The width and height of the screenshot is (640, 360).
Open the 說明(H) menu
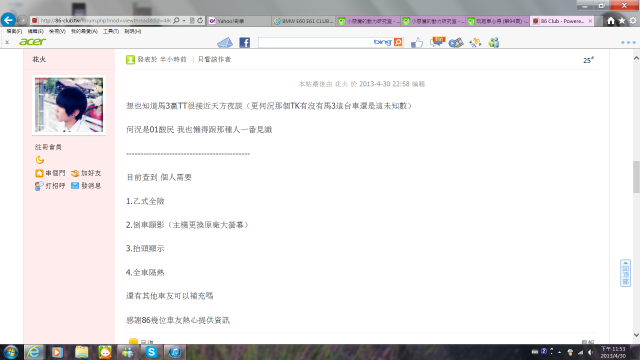133,31
